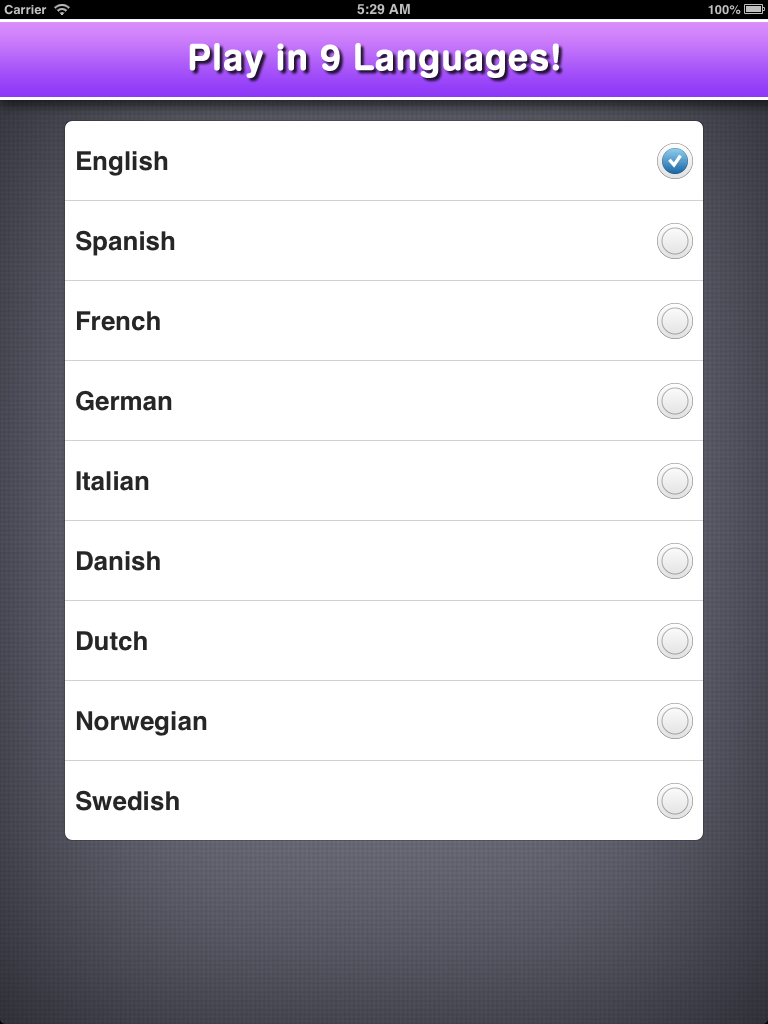Viewport: 768px width, 1024px height.
Task: Select the English radio button
Action: 675,161
